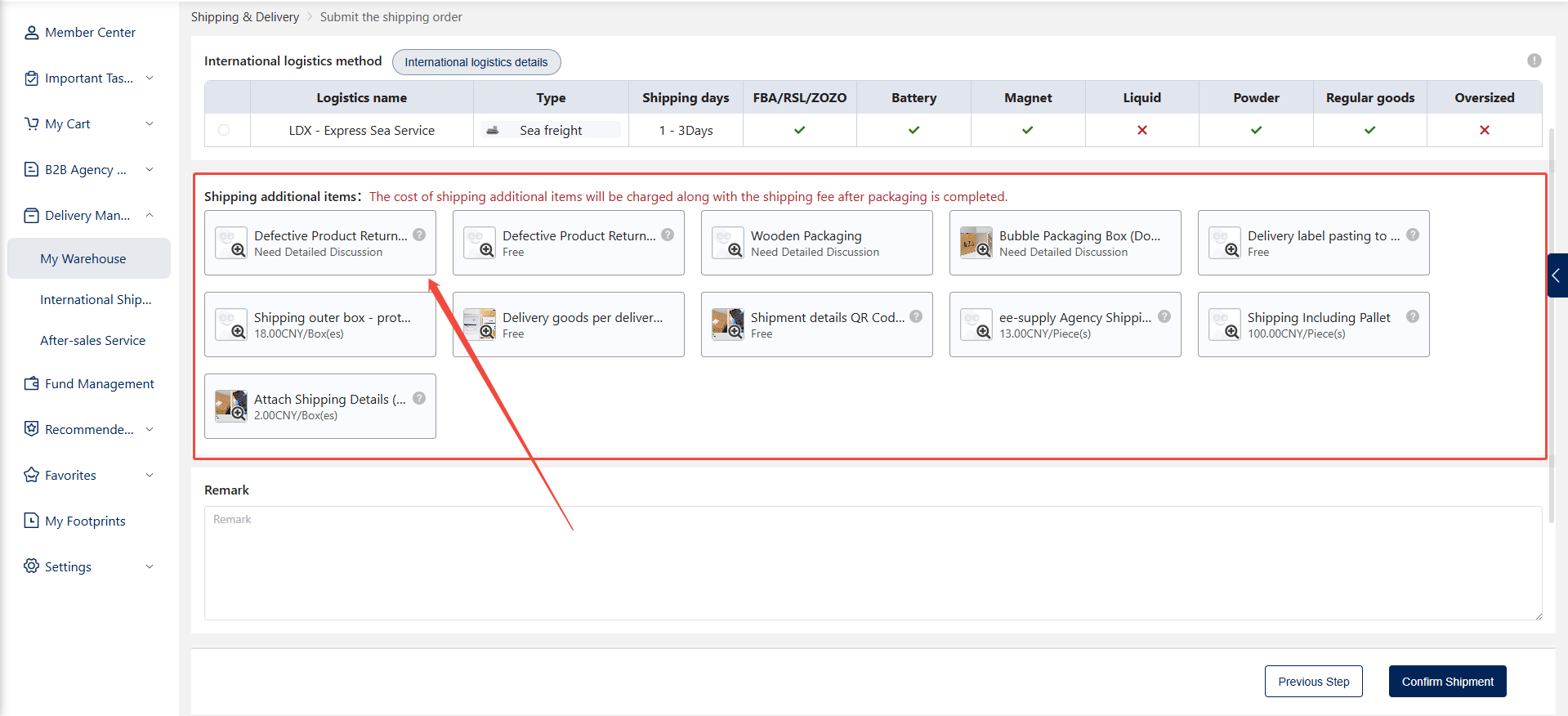The width and height of the screenshot is (1568, 716).
Task: Click the '1 - 3Days' shipping days cell
Action: coord(686,130)
